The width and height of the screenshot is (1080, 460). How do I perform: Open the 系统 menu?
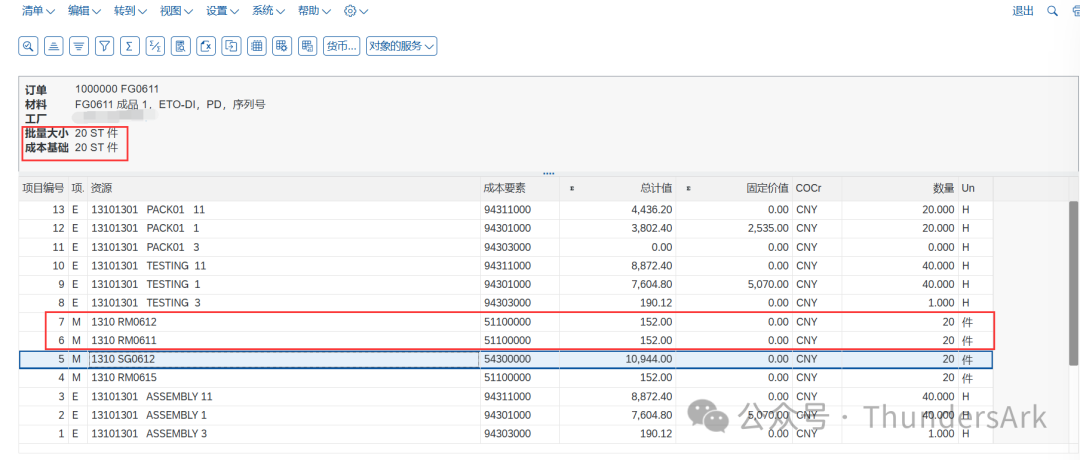[x=268, y=11]
